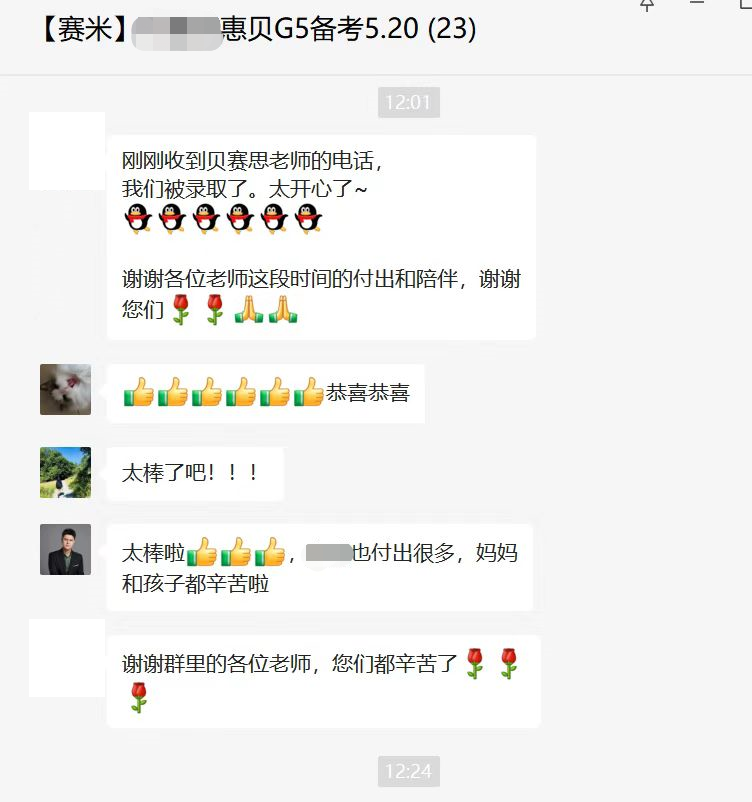This screenshot has width=752, height=802.
Task: Click the 12:01 timestamp label
Action: (x=409, y=102)
